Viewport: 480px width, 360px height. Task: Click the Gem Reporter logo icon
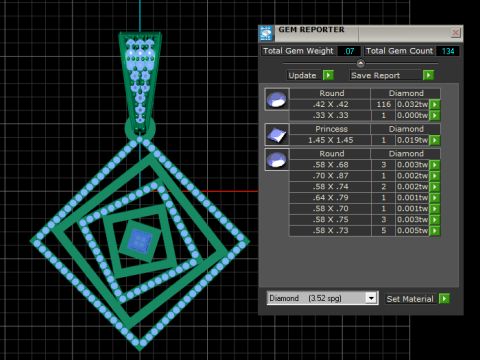(x=266, y=33)
